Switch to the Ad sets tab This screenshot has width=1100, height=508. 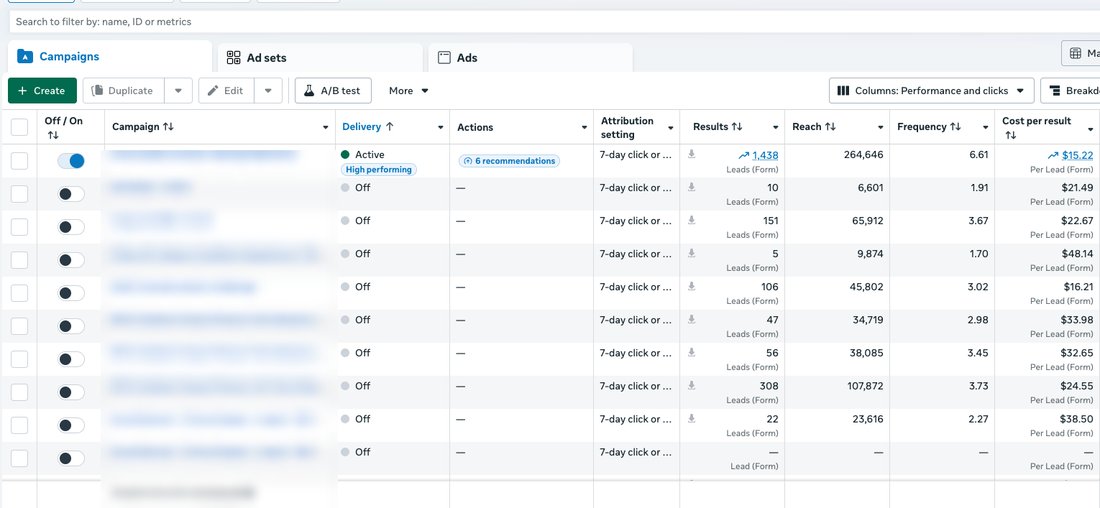point(321,58)
